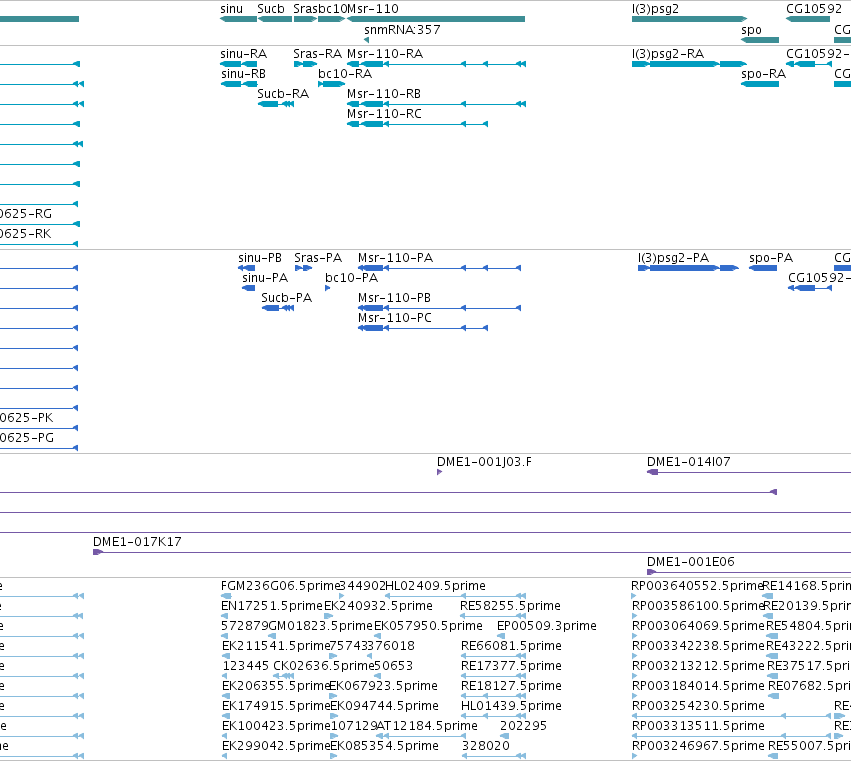Click EST RE66081.5prime label

click(x=511, y=646)
